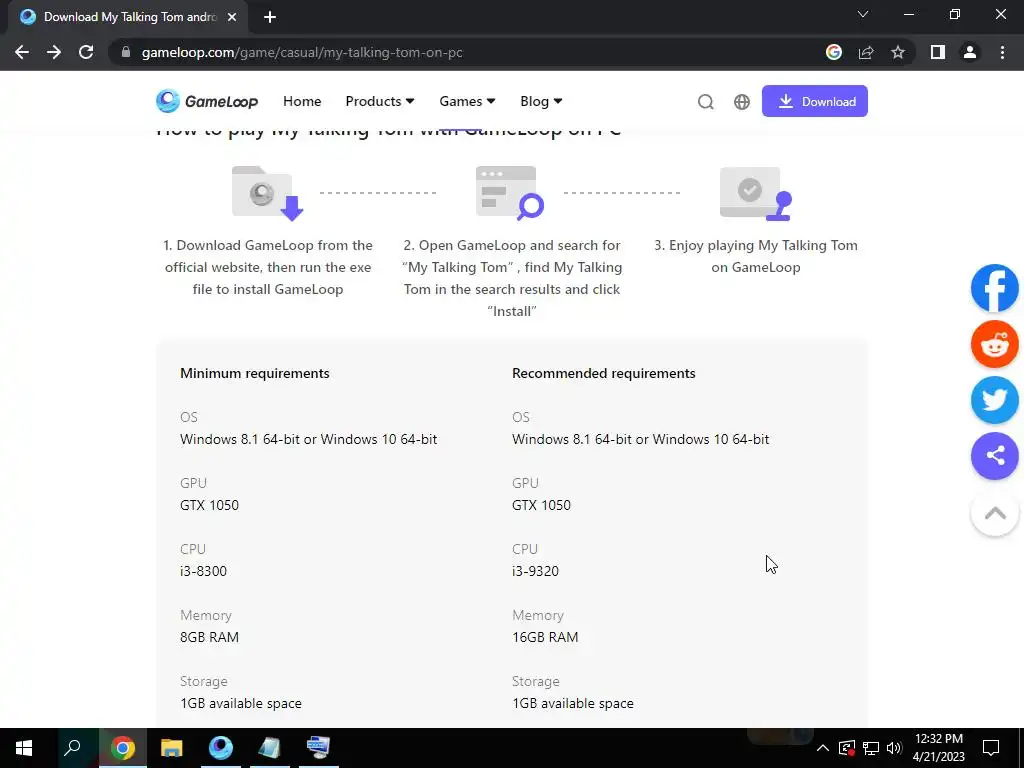The image size is (1024, 768).
Task: Open the volume speaker tray icon
Action: tap(894, 748)
